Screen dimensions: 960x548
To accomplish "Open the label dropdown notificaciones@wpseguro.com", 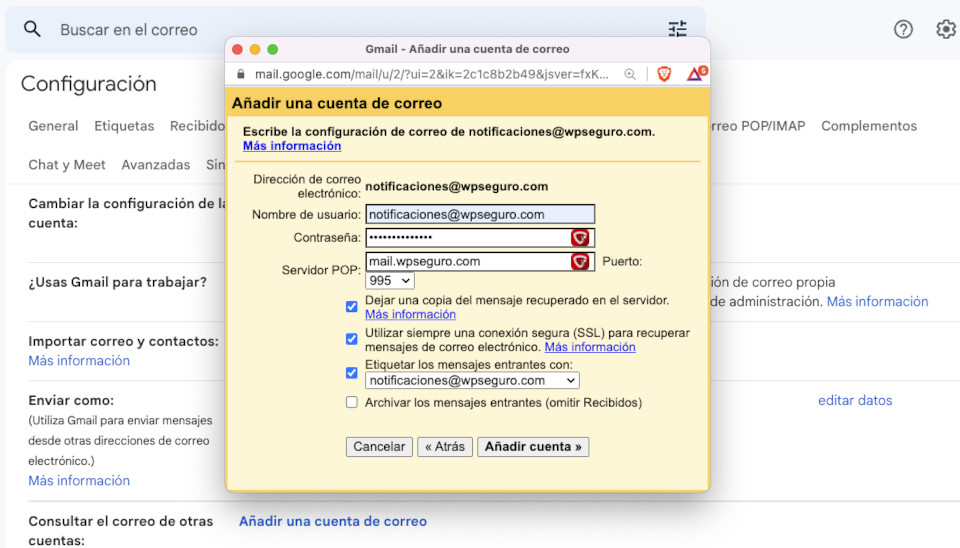I will point(472,380).
